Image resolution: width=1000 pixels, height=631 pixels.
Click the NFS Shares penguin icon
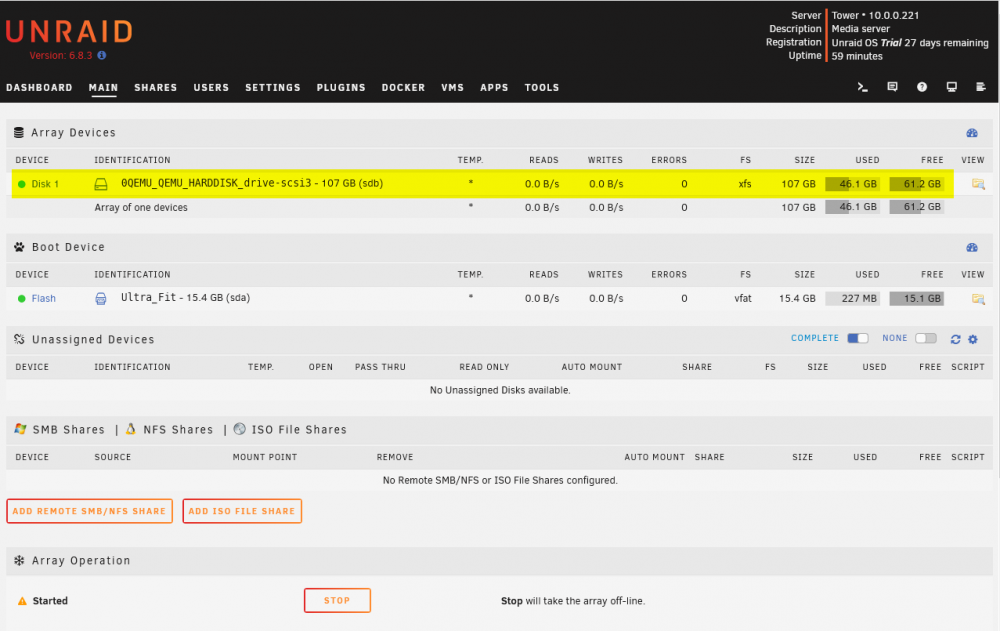(131, 429)
